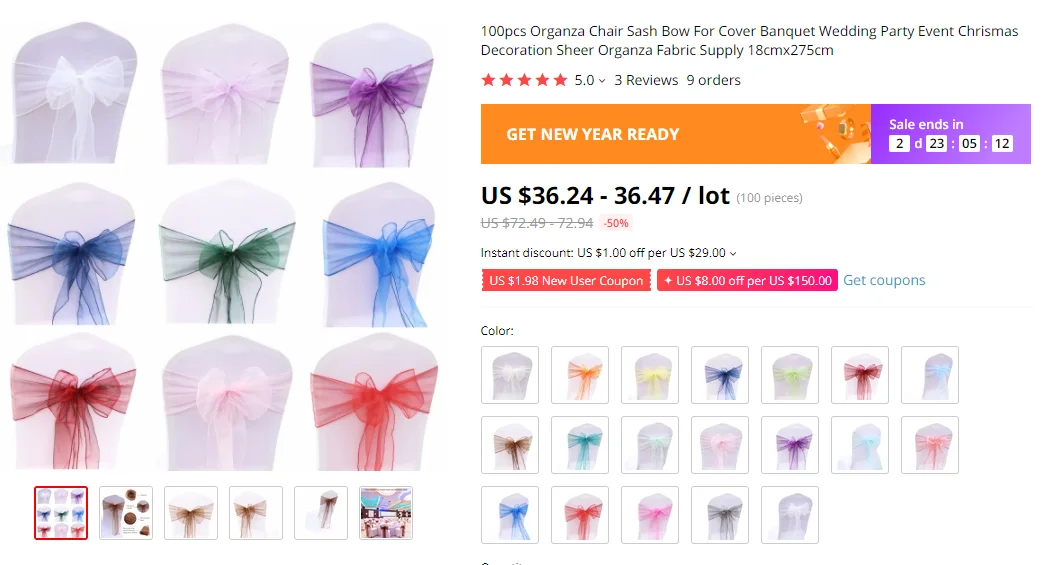Select the purple sash color swatch
This screenshot has width=1042, height=565.
point(789,445)
